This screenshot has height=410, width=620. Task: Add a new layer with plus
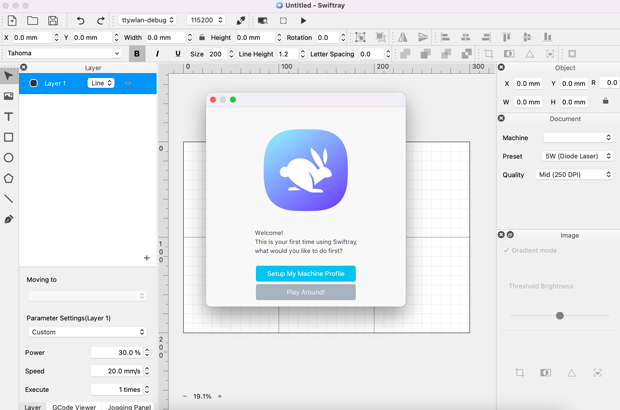click(147, 258)
